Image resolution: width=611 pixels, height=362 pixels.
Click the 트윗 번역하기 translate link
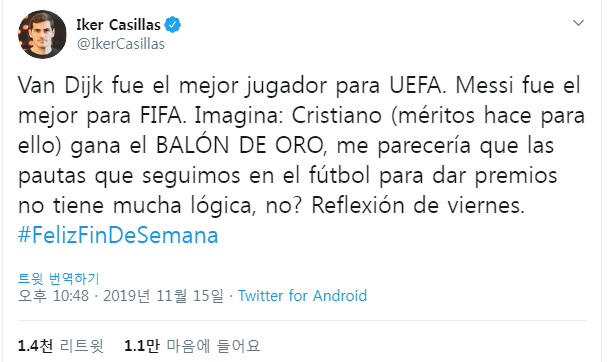(x=59, y=279)
